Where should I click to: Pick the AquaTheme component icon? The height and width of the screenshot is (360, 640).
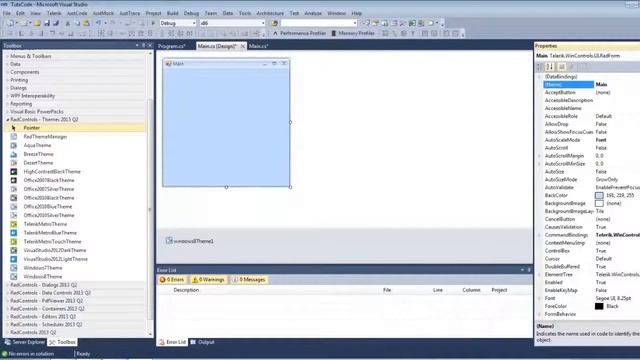[x=14, y=145]
